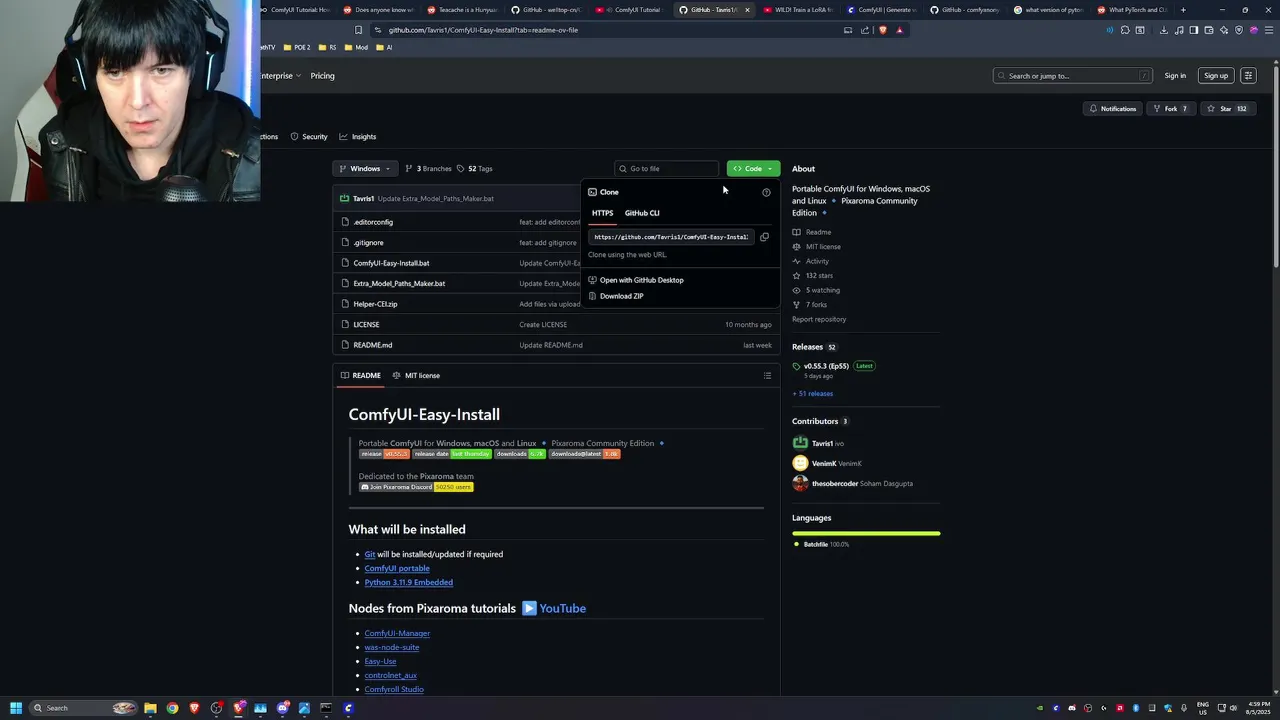This screenshot has height=720, width=1280.
Task: Launch Chrome from the Windows taskbar
Action: (x=172, y=708)
